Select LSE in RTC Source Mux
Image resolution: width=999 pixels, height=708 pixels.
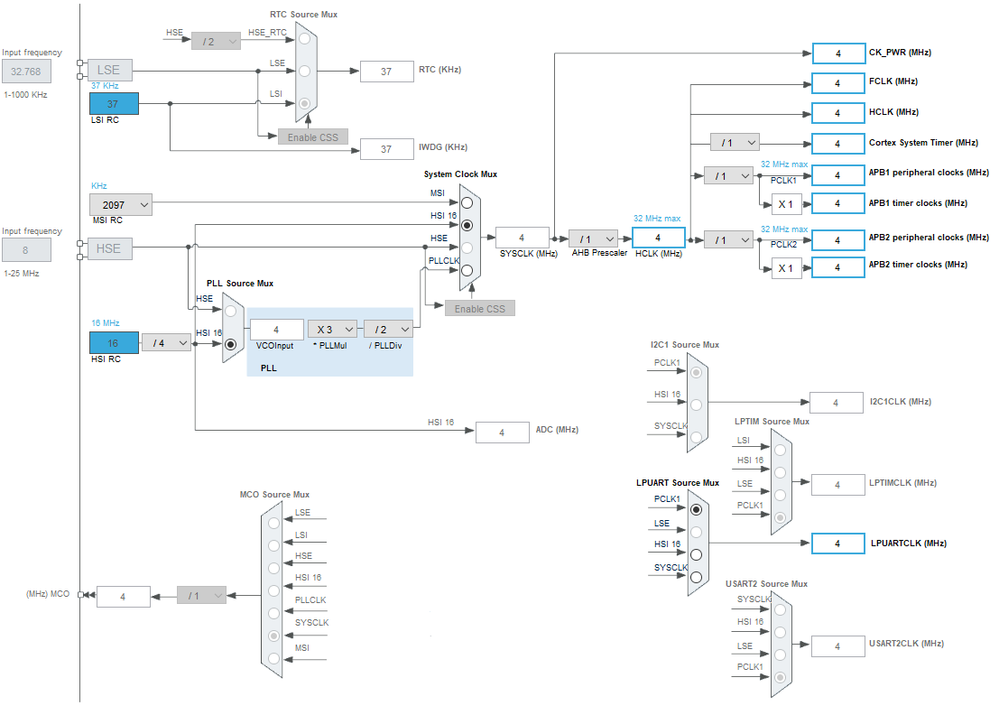point(305,71)
